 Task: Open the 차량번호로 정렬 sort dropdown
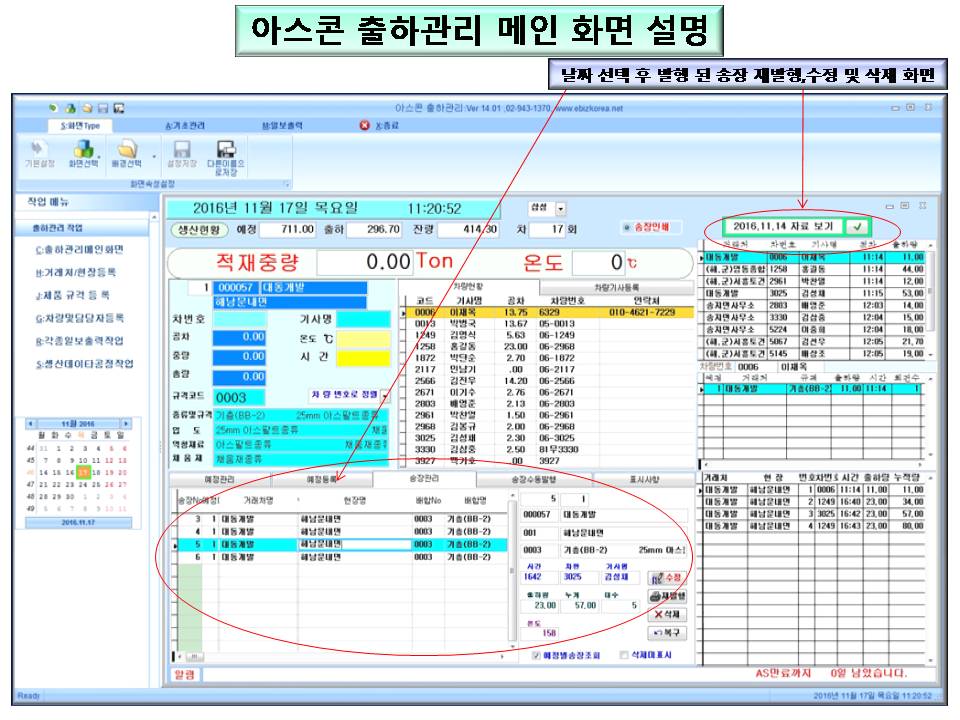385,396
